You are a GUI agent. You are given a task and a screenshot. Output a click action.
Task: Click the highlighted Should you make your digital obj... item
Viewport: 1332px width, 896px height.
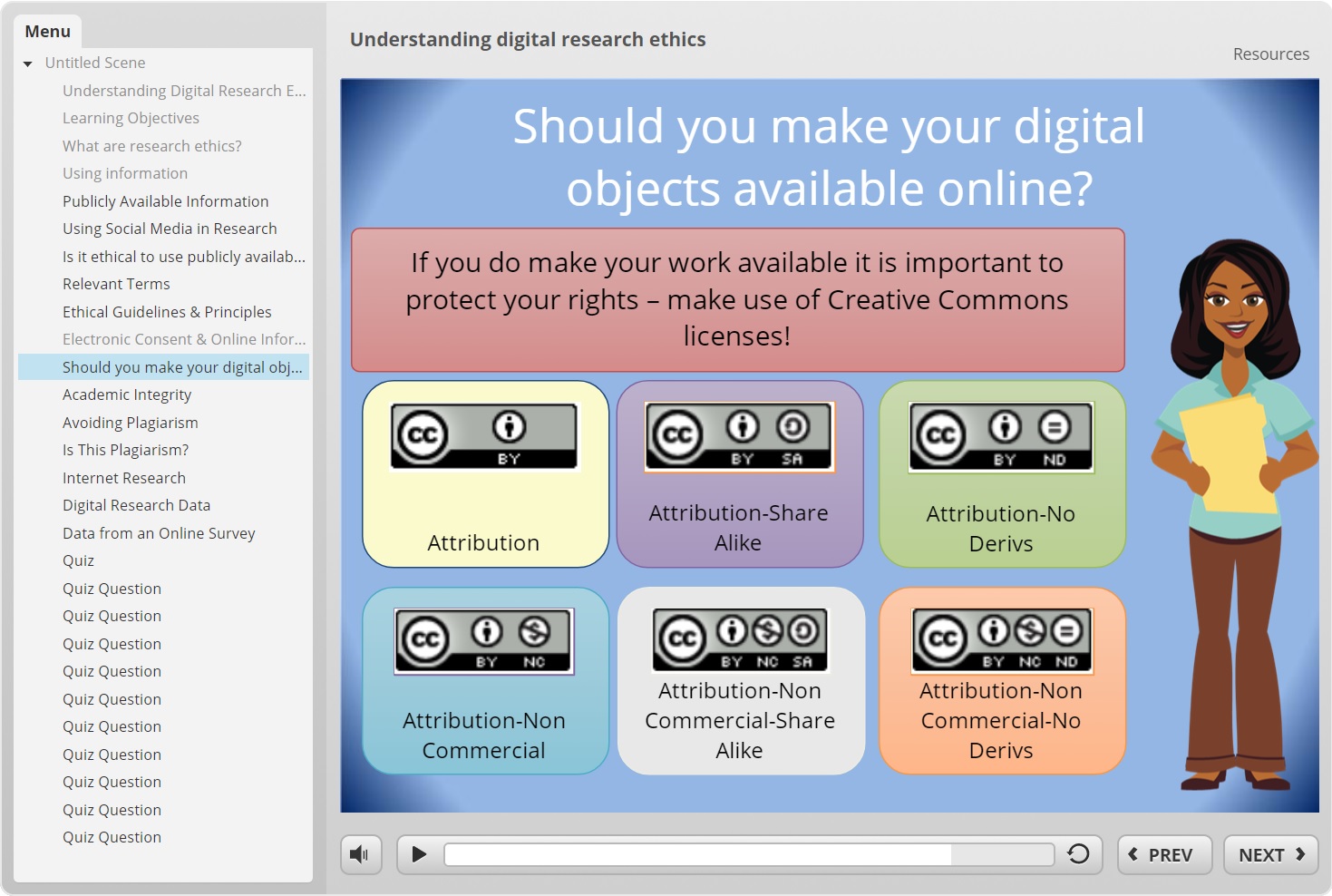coord(164,367)
